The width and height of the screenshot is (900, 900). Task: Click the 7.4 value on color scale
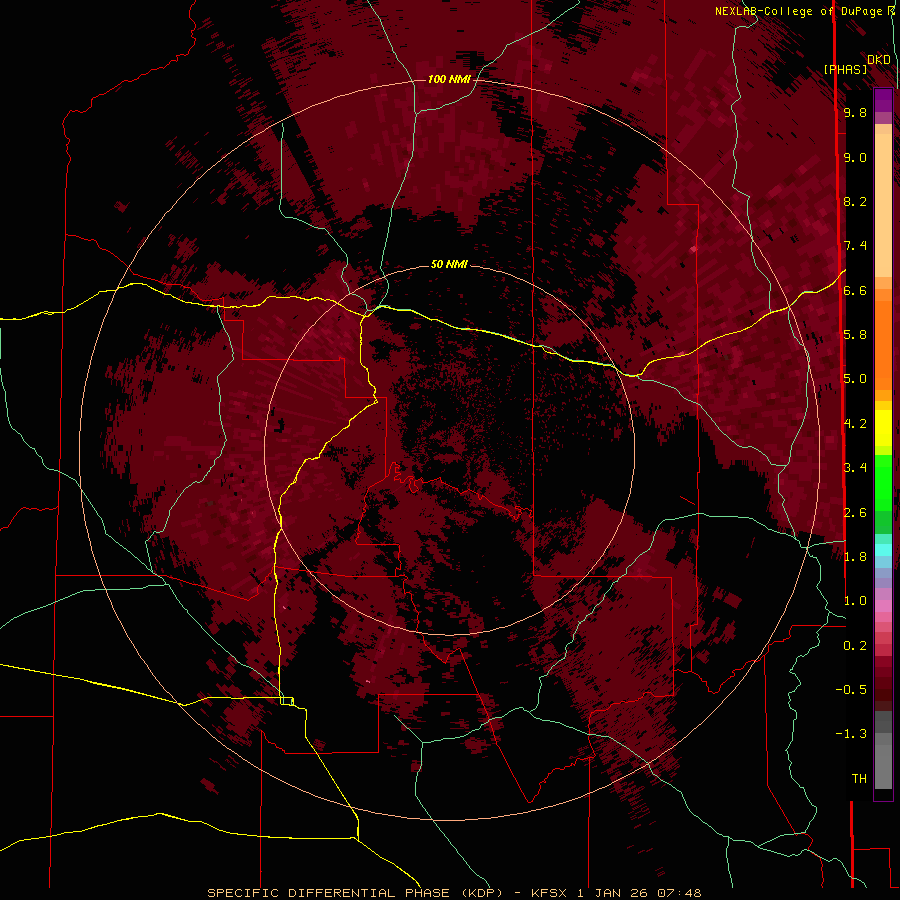click(x=855, y=246)
